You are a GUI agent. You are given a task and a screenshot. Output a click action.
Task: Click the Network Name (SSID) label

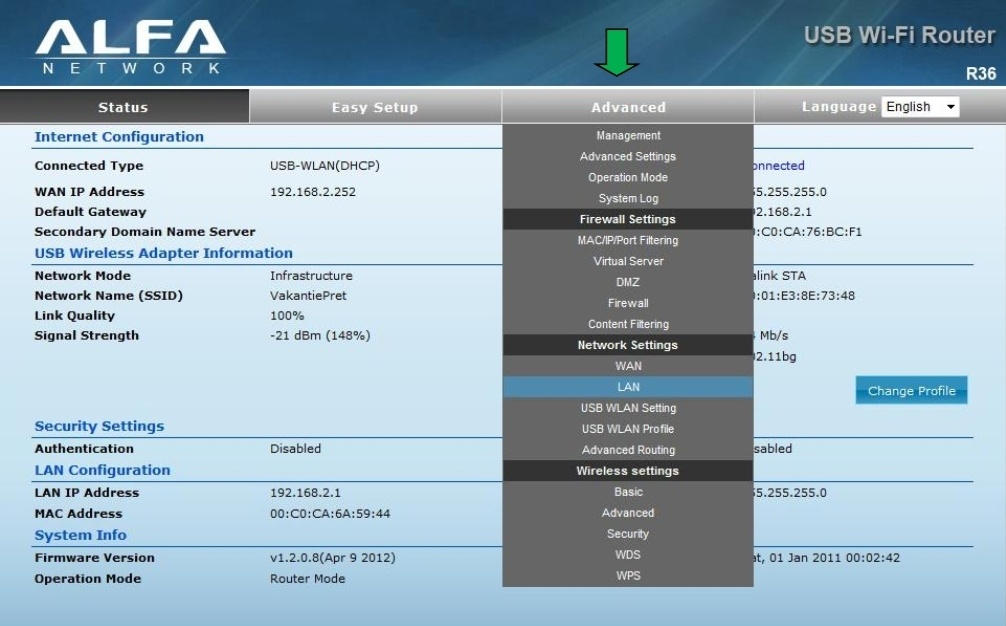click(108, 296)
